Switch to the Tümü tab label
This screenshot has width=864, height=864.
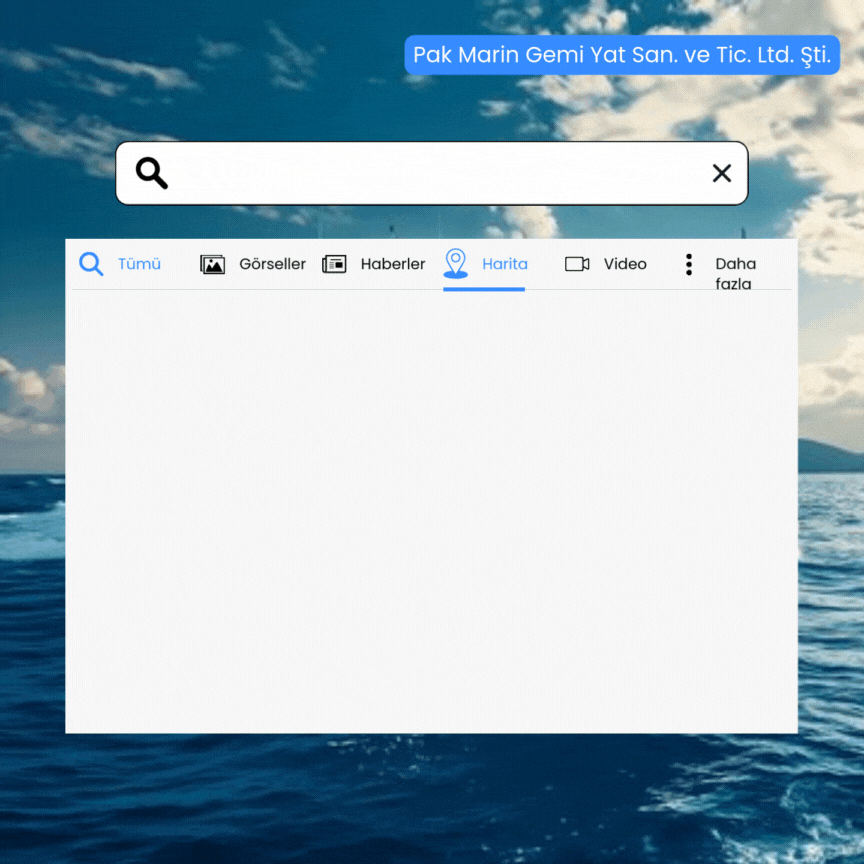tap(139, 264)
